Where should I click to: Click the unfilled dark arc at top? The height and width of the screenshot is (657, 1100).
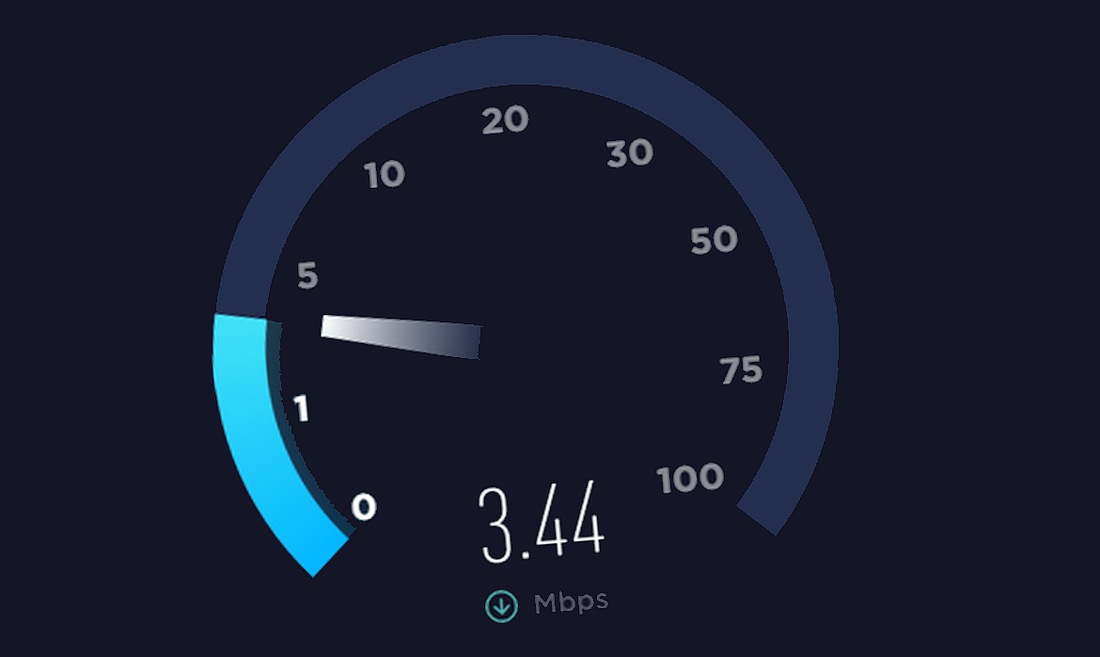click(x=526, y=61)
